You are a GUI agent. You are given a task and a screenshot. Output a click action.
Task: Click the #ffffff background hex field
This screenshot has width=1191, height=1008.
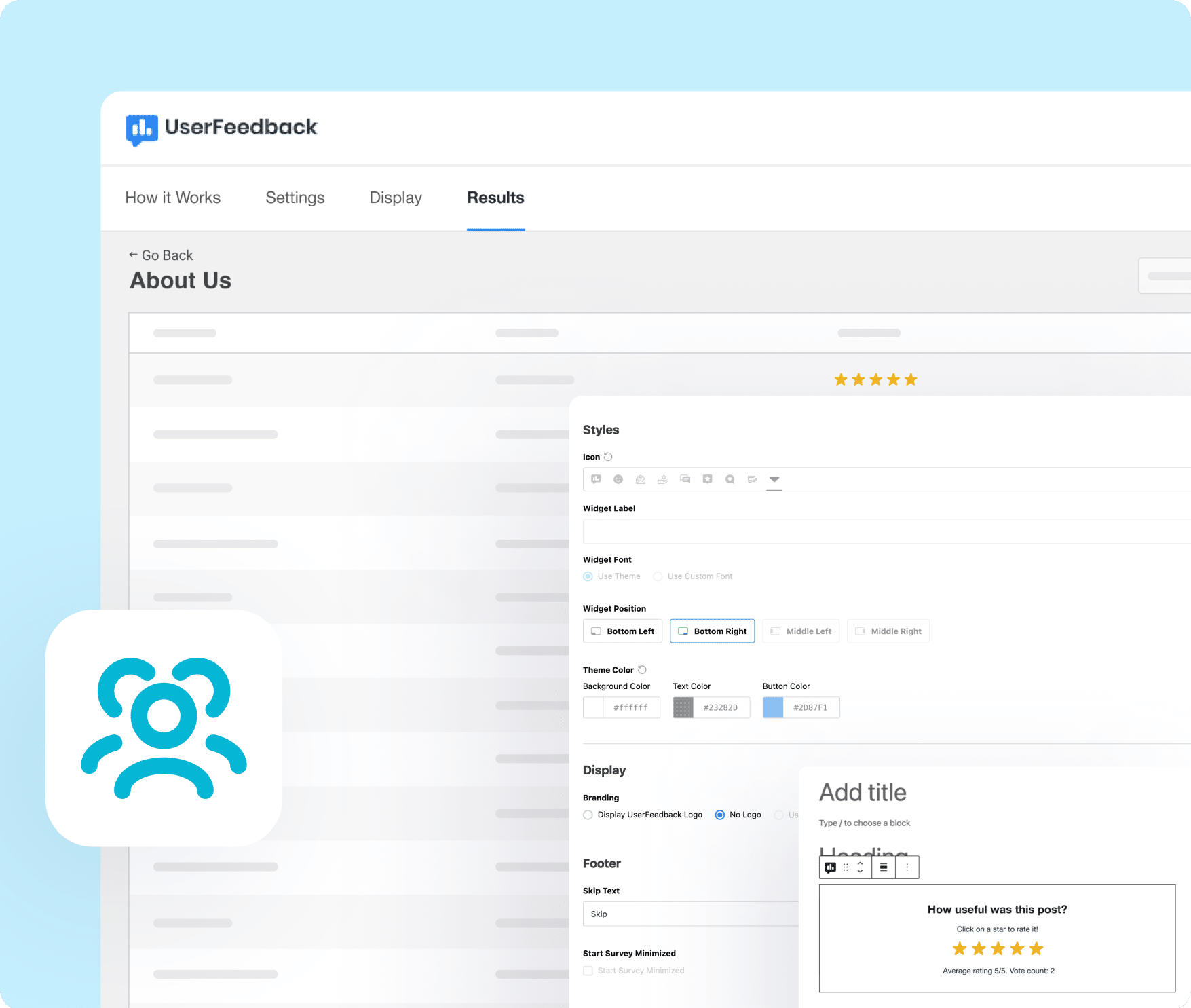[631, 707]
